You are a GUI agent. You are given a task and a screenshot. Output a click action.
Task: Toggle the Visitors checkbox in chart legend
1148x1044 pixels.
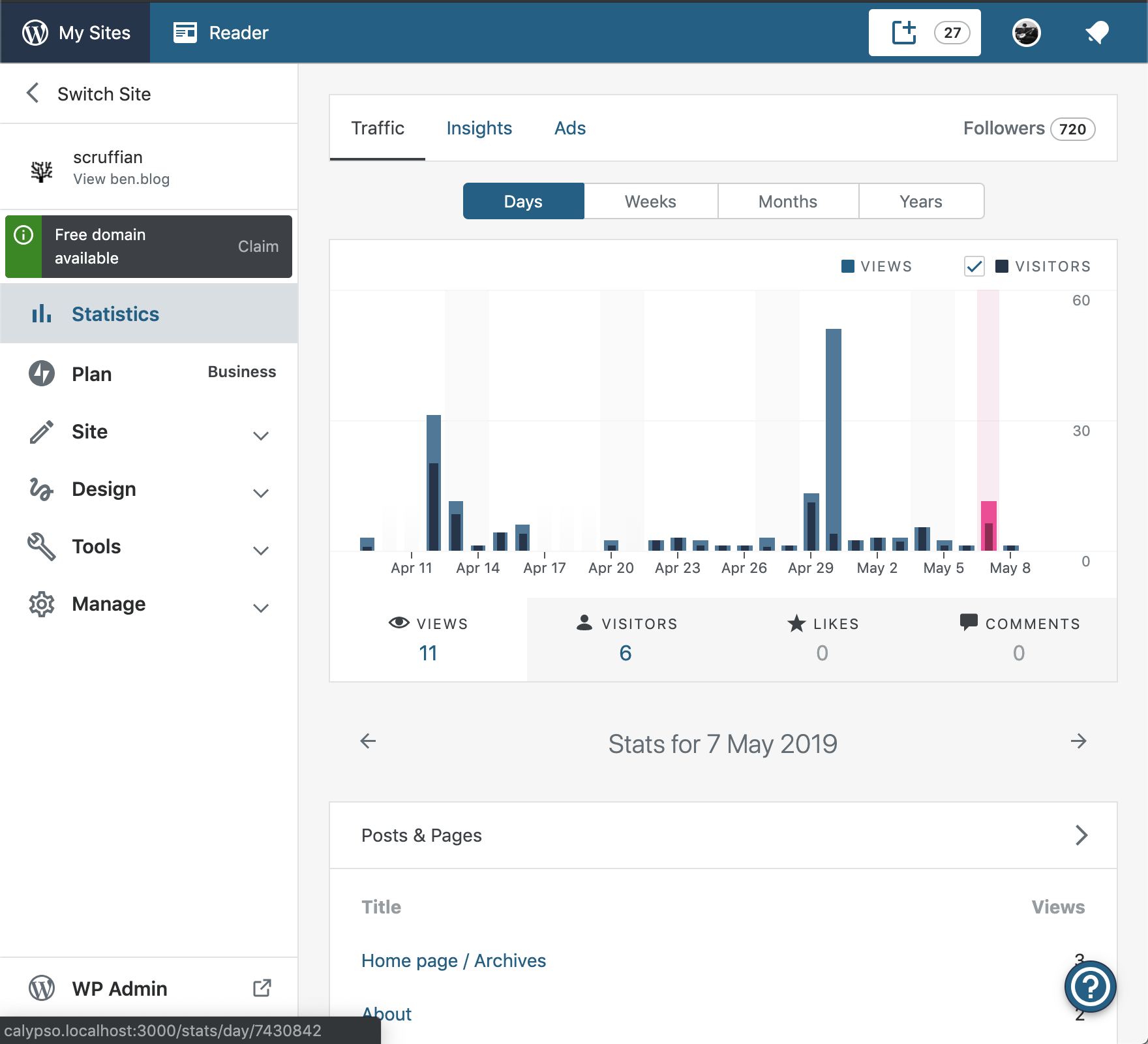[974, 266]
